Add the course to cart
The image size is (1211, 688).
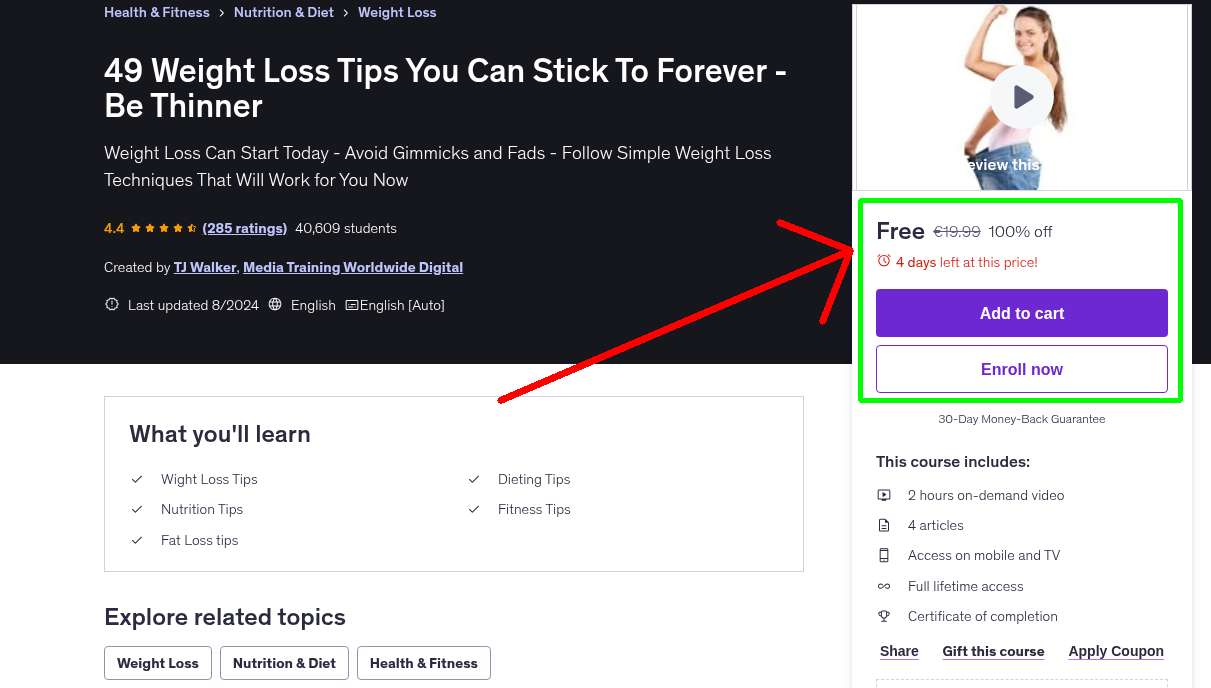coord(1022,313)
